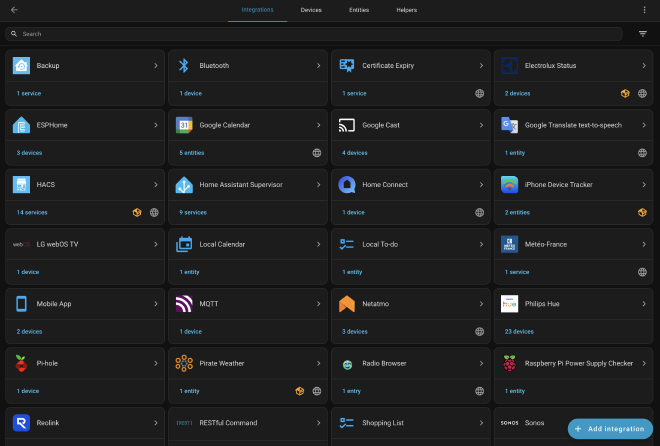
Task: Open the 5 entities link on Google Calendar
Action: [x=192, y=153]
